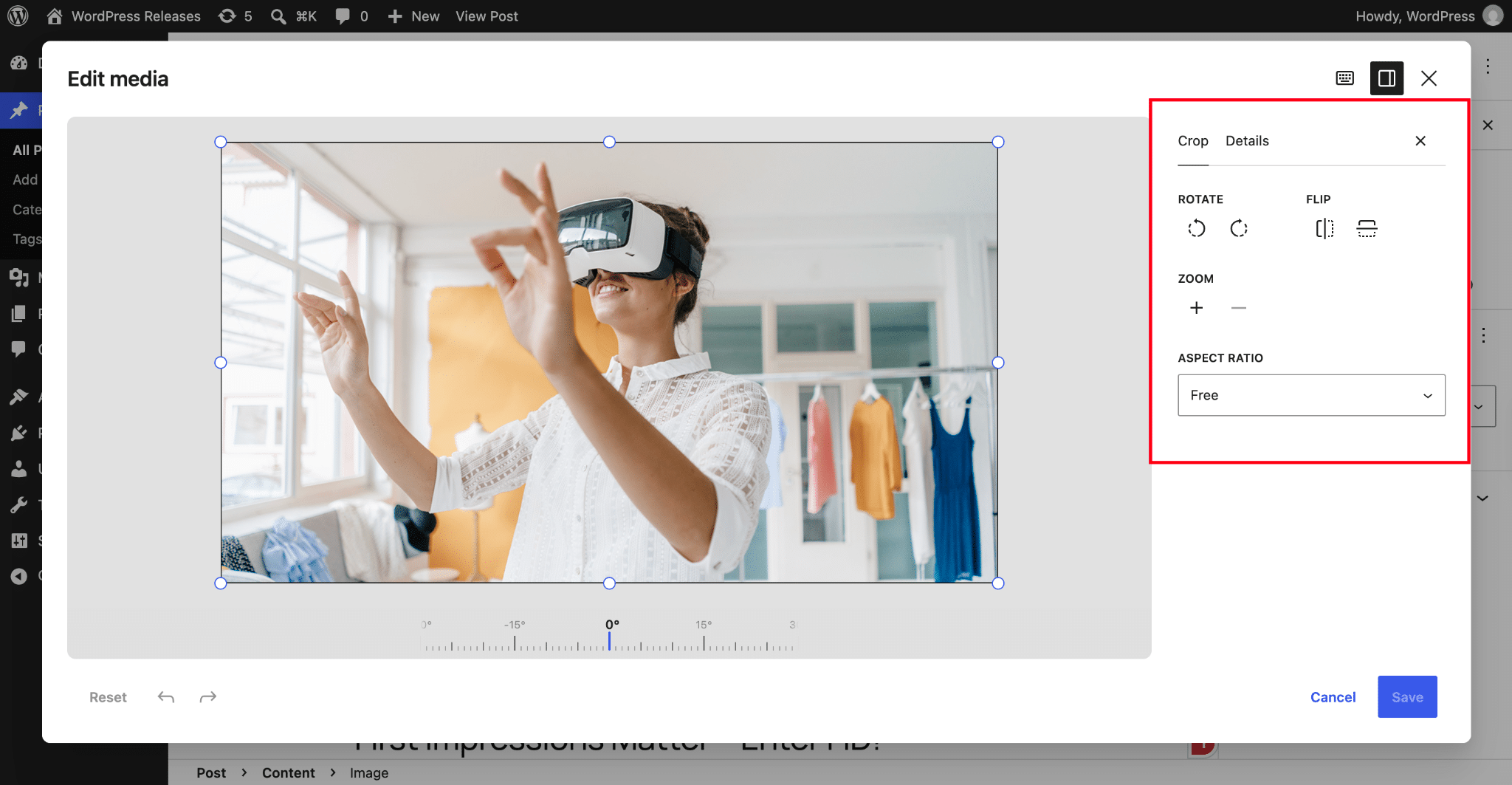Click Content in the breadcrumb bar
The height and width of the screenshot is (785, 1512).
pyautogui.click(x=288, y=772)
